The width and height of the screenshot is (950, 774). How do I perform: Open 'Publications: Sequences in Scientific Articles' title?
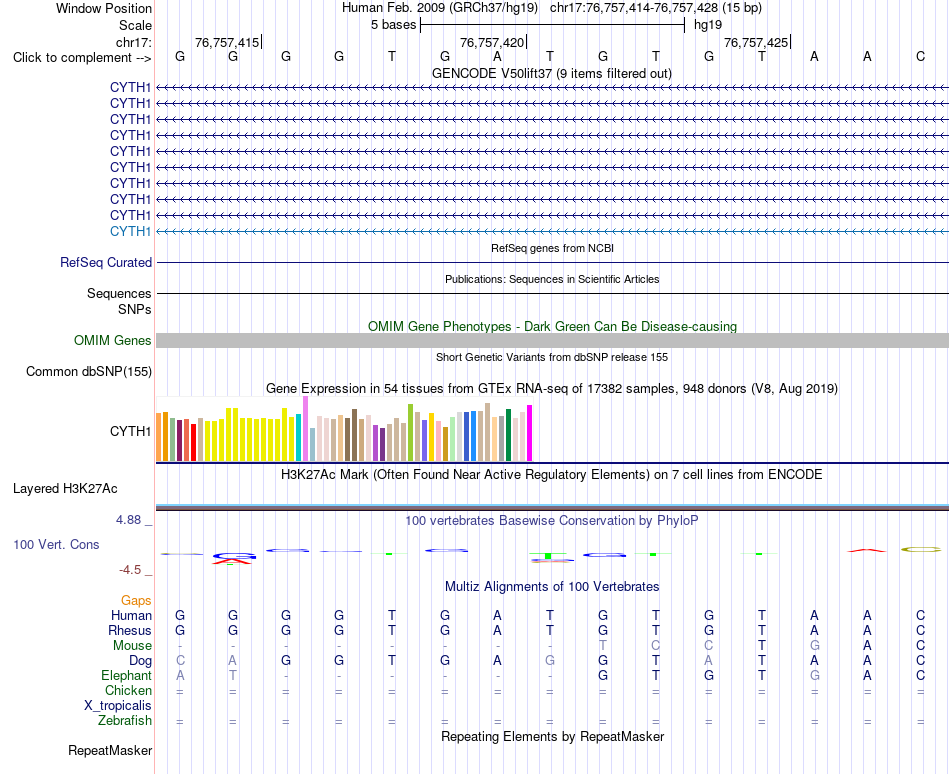552,279
